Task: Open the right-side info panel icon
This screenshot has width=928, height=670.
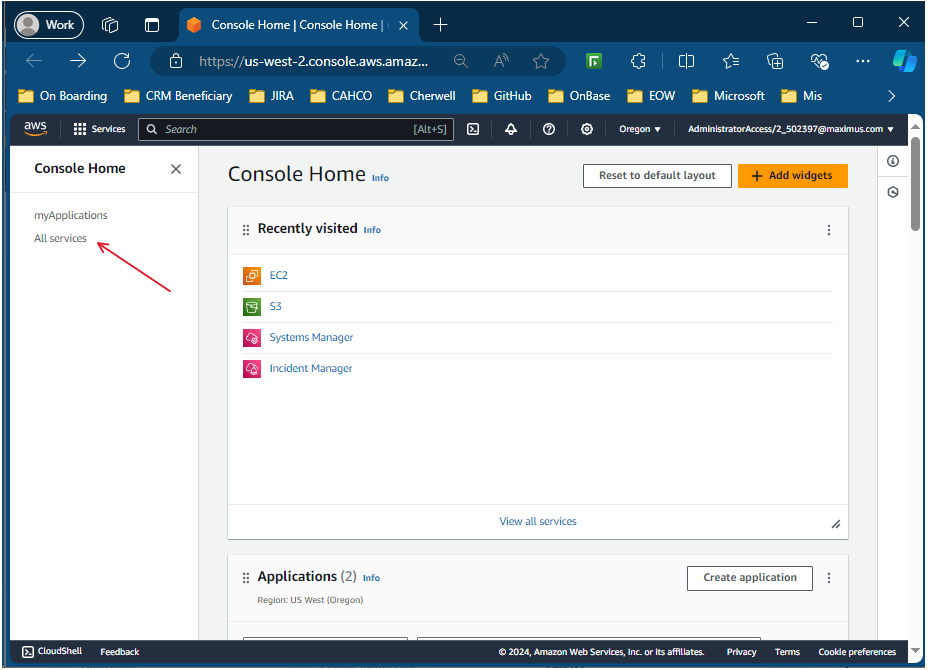Action: click(x=893, y=161)
